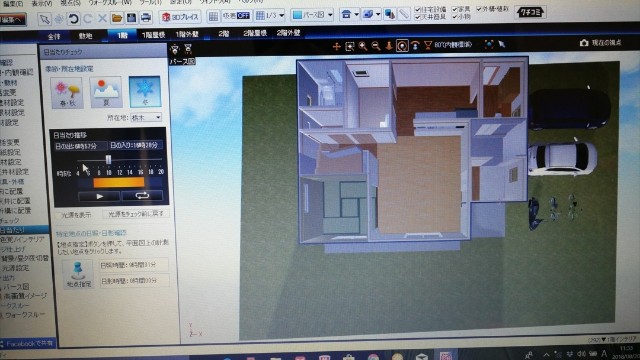Viewport: 640px width, 360px height.
Task: Select the 夏 summer season button
Action: click(x=106, y=92)
